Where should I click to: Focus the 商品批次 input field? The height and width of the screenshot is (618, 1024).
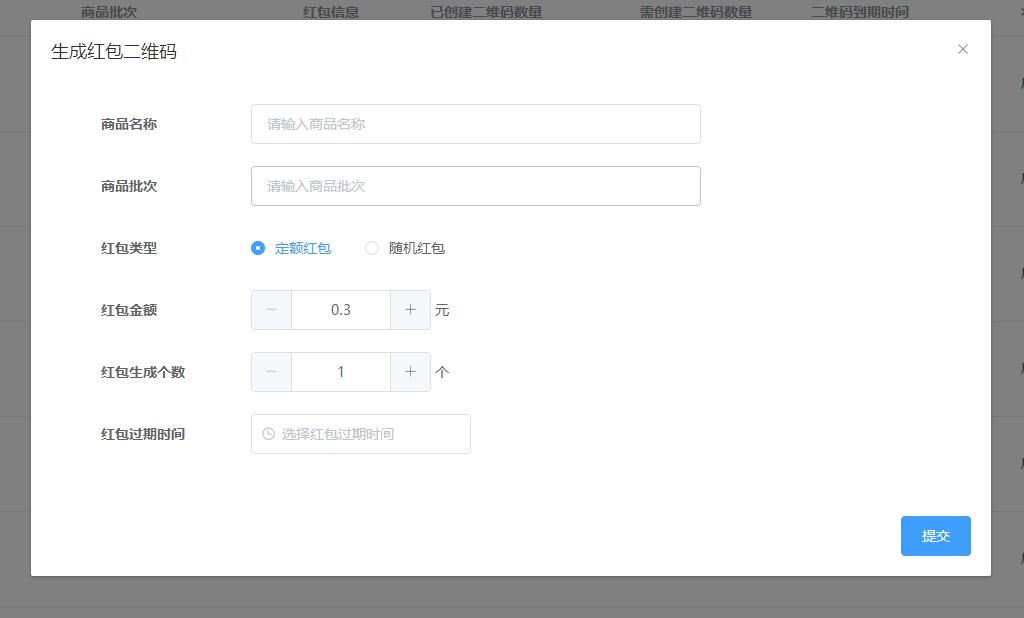(475, 186)
